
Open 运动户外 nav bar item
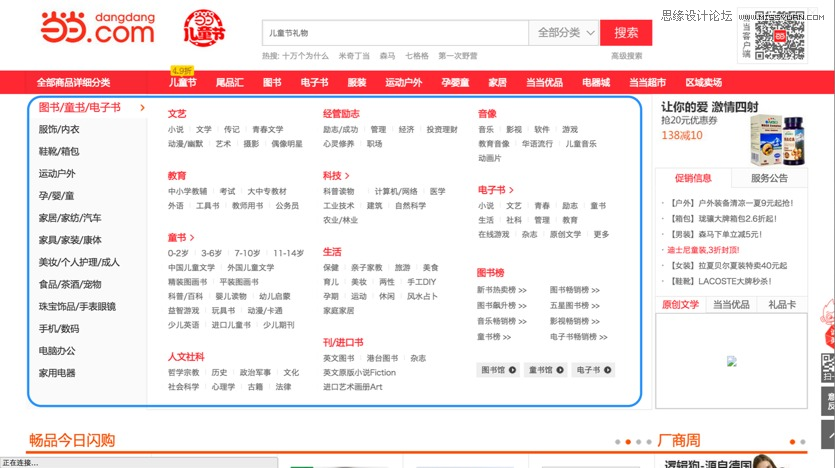click(x=404, y=83)
